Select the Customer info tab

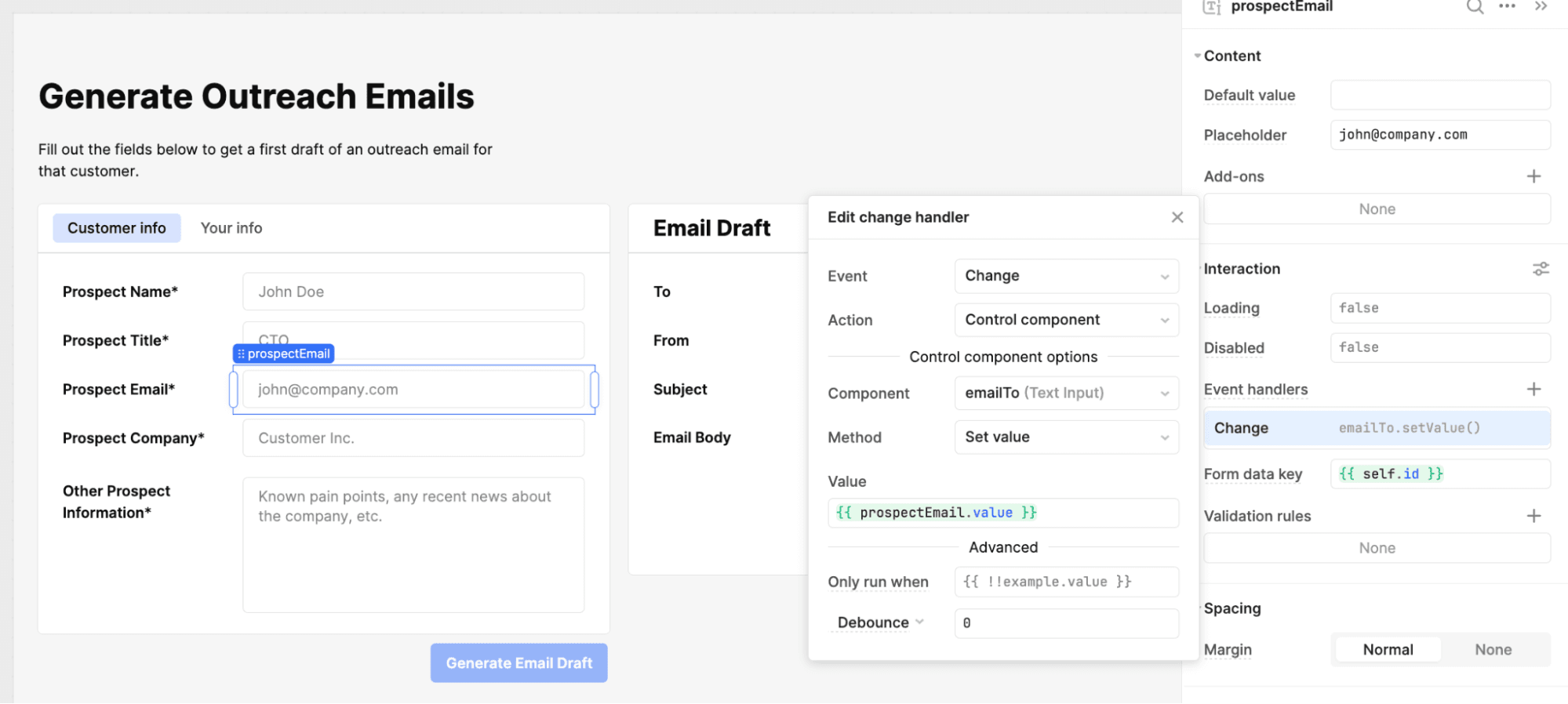(x=117, y=228)
